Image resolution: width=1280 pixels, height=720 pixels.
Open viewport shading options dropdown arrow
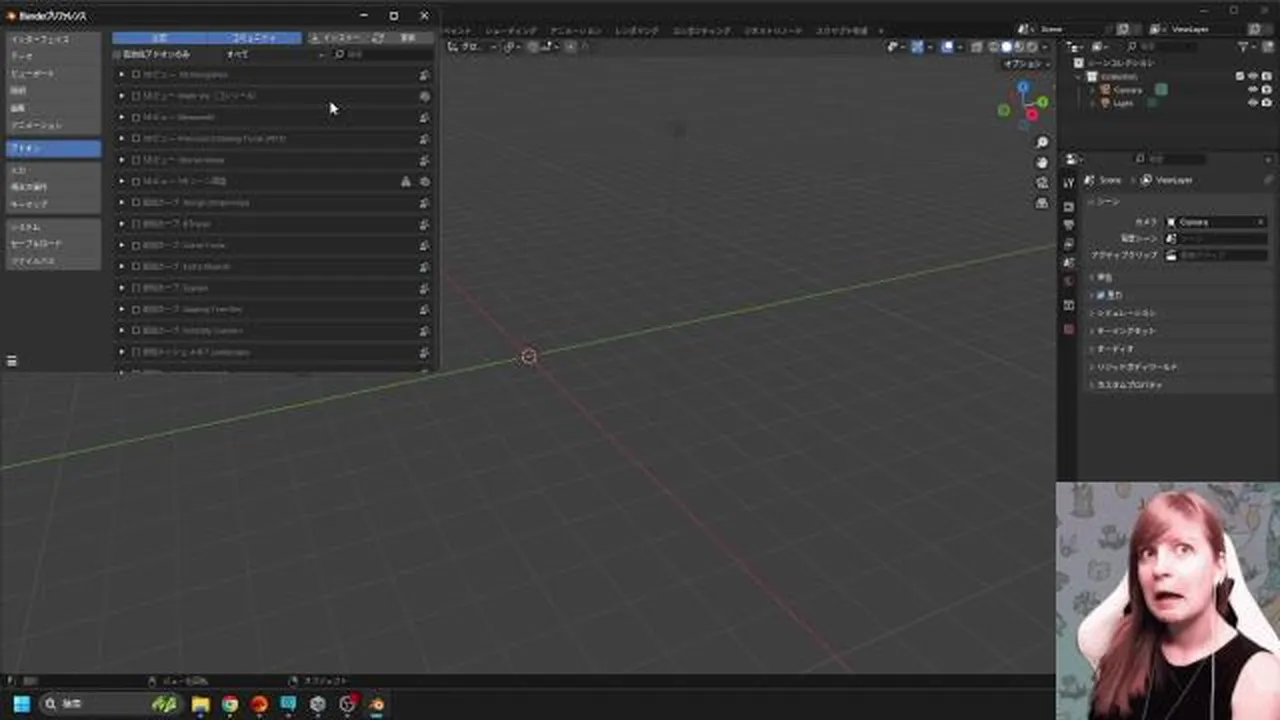tap(1044, 46)
